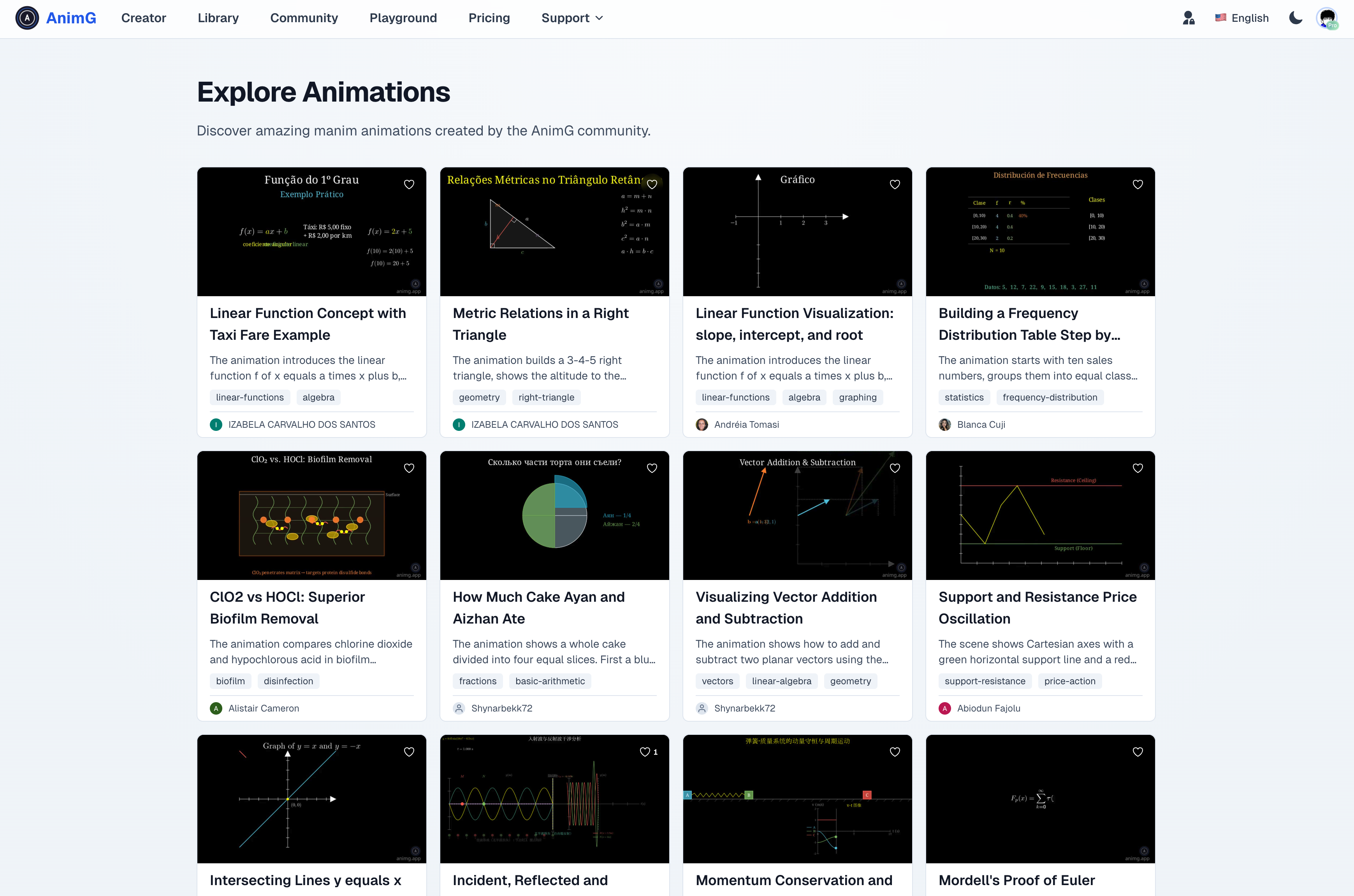Viewport: 1354px width, 896px height.
Task: Click the chevron next to Support
Action: pyautogui.click(x=599, y=18)
